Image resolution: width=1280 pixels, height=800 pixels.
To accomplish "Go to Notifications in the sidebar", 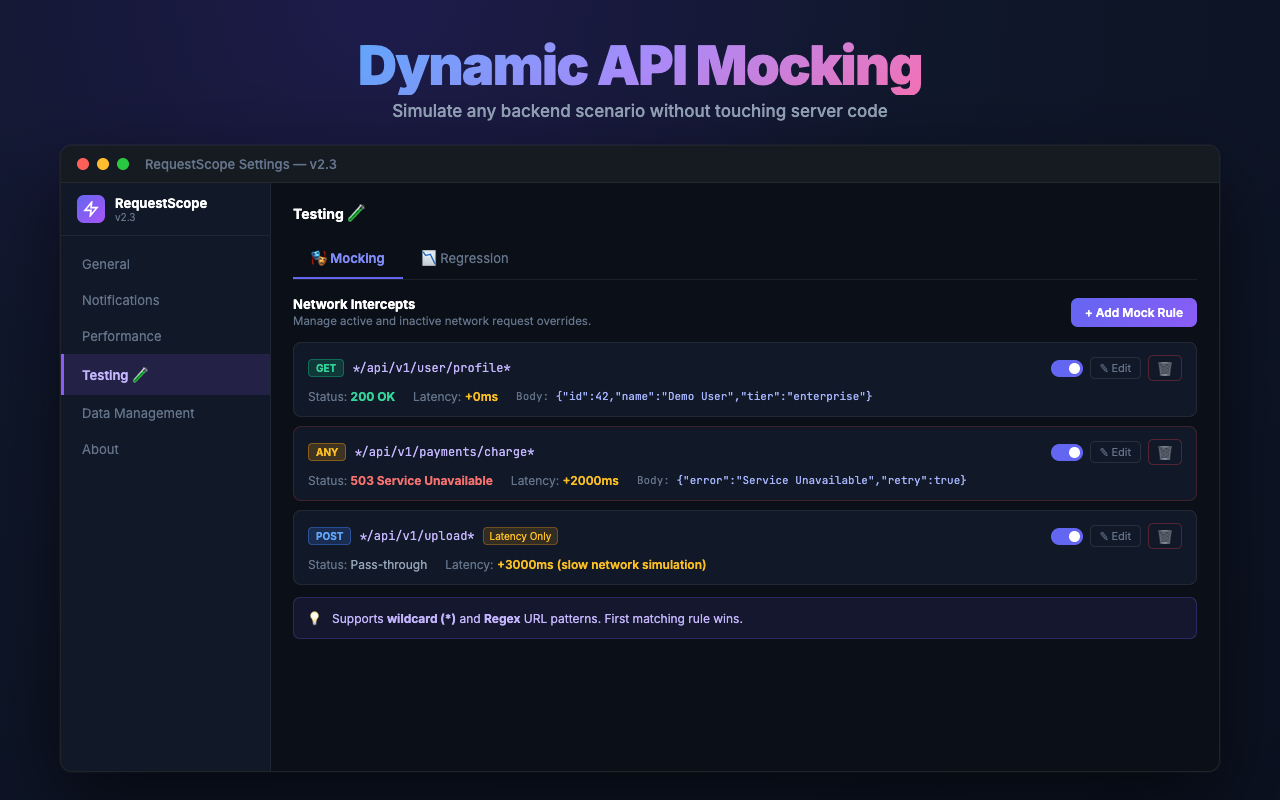I will 165,300.
